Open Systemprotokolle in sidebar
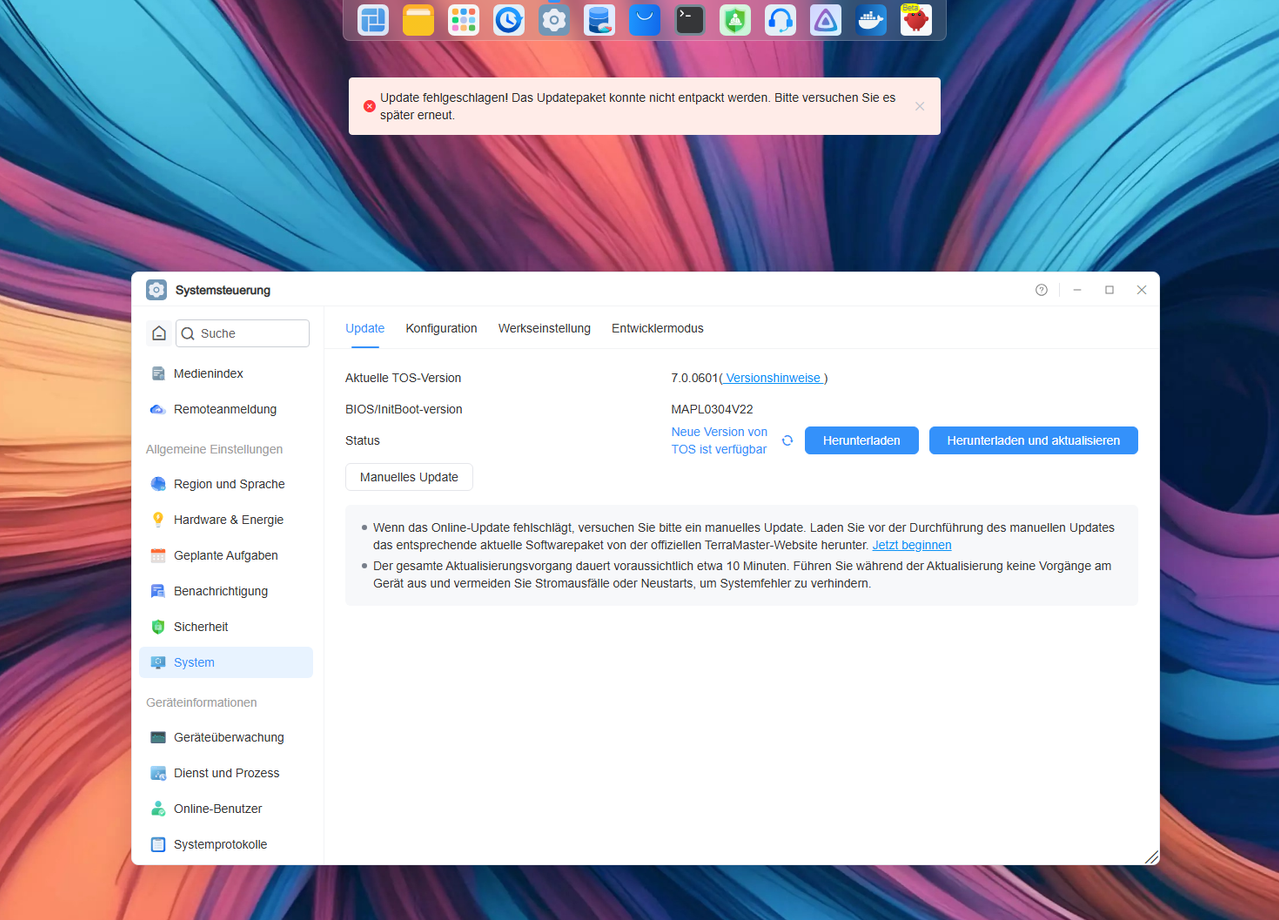 point(226,844)
